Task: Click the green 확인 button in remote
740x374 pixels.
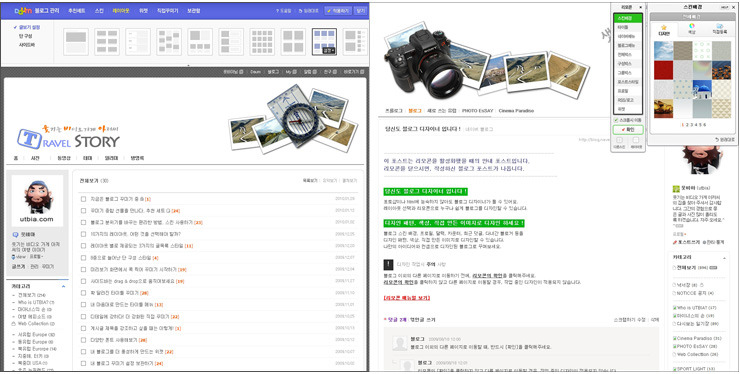Action: pos(628,129)
